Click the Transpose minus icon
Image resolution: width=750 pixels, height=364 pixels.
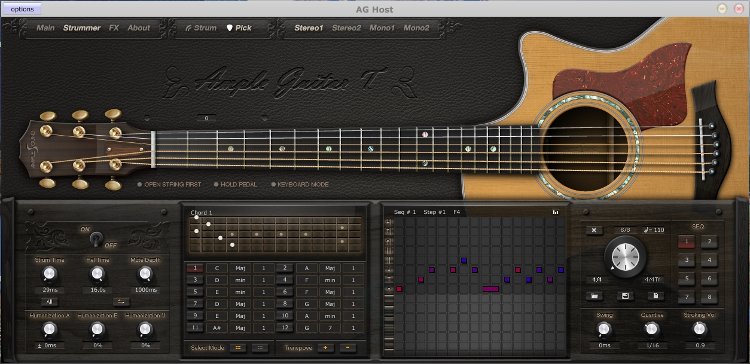[x=348, y=348]
